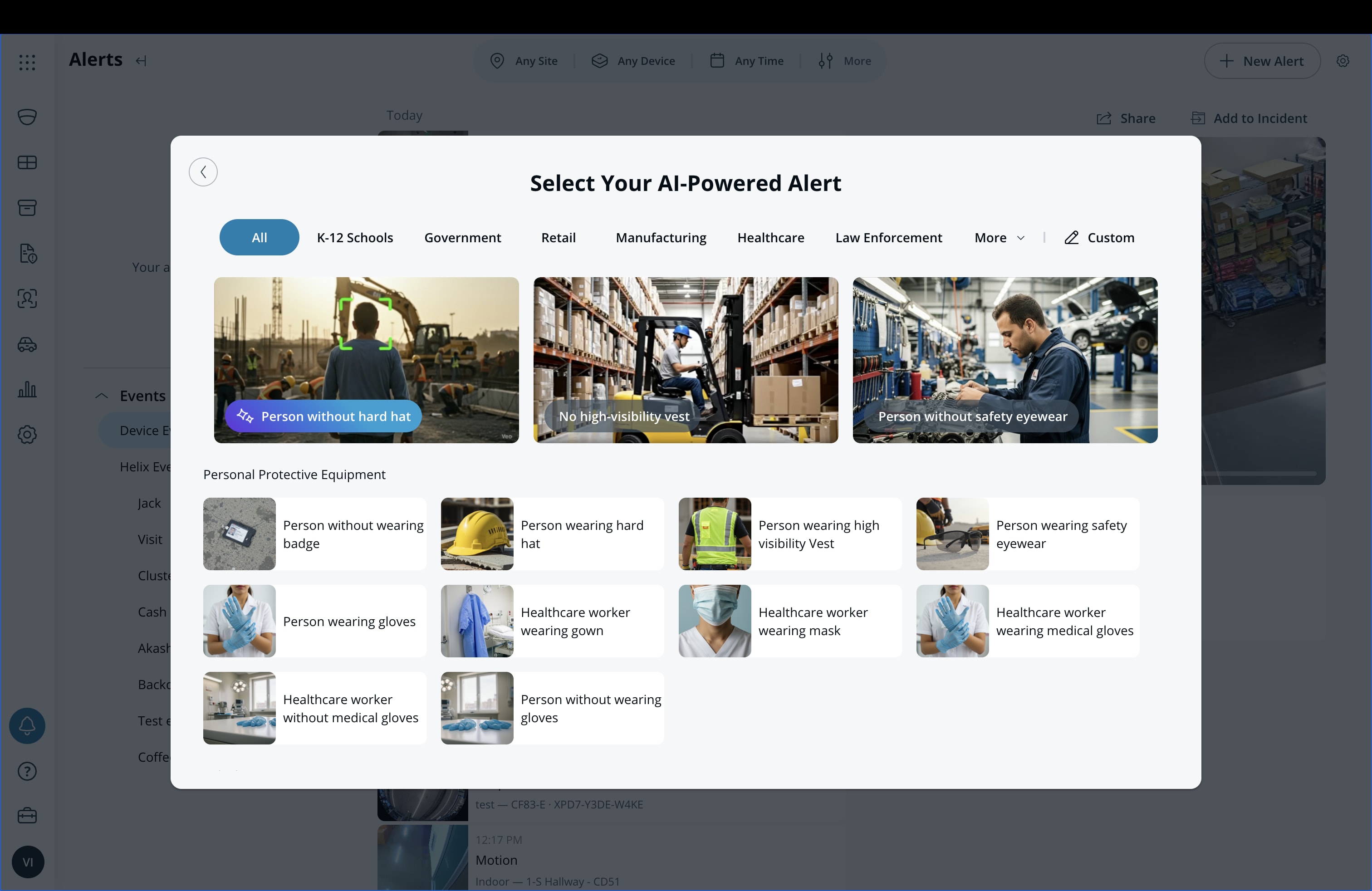This screenshot has height=891, width=1372.
Task: Open the vehicle analytics sidebar icon
Action: 27,344
